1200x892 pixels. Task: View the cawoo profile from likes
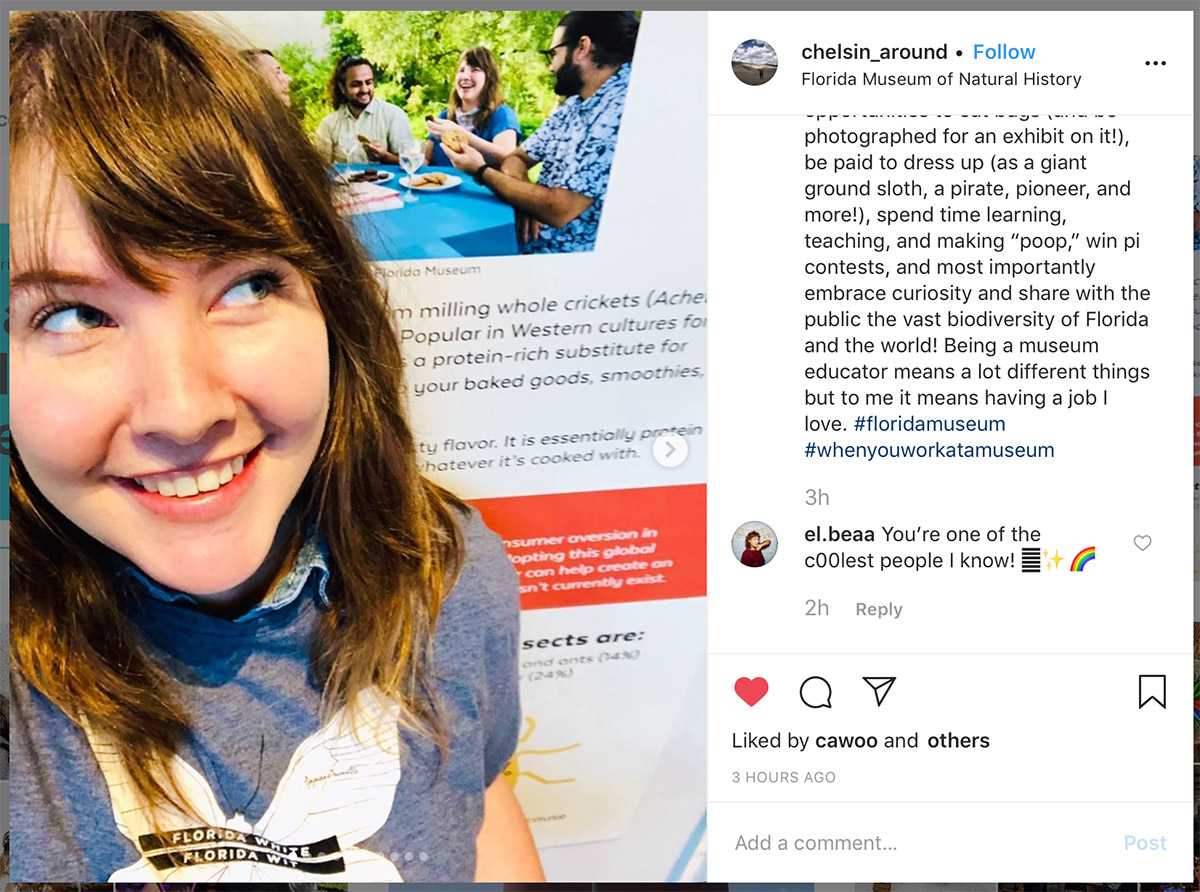[847, 741]
